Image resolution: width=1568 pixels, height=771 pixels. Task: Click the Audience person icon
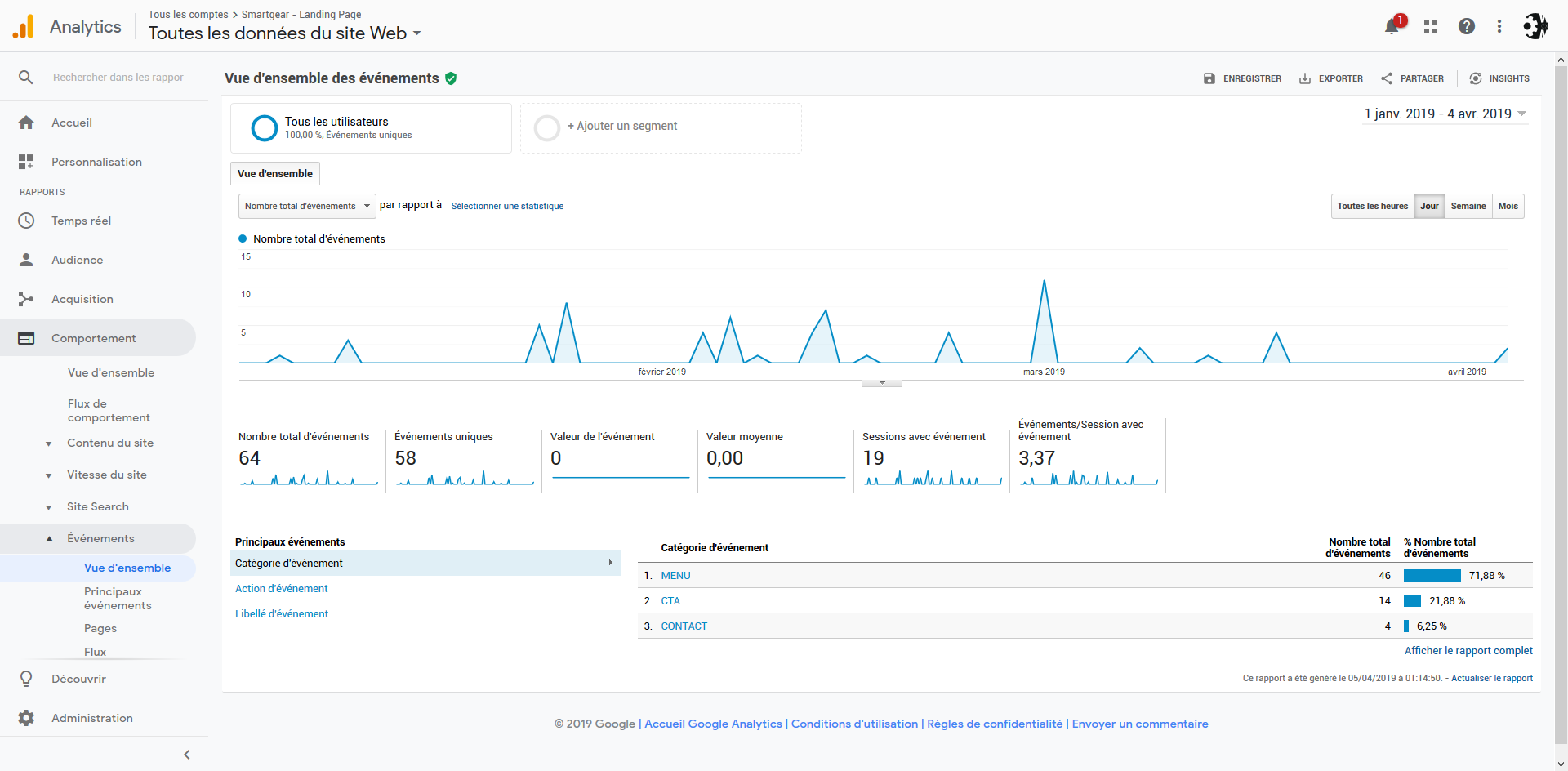pos(26,260)
